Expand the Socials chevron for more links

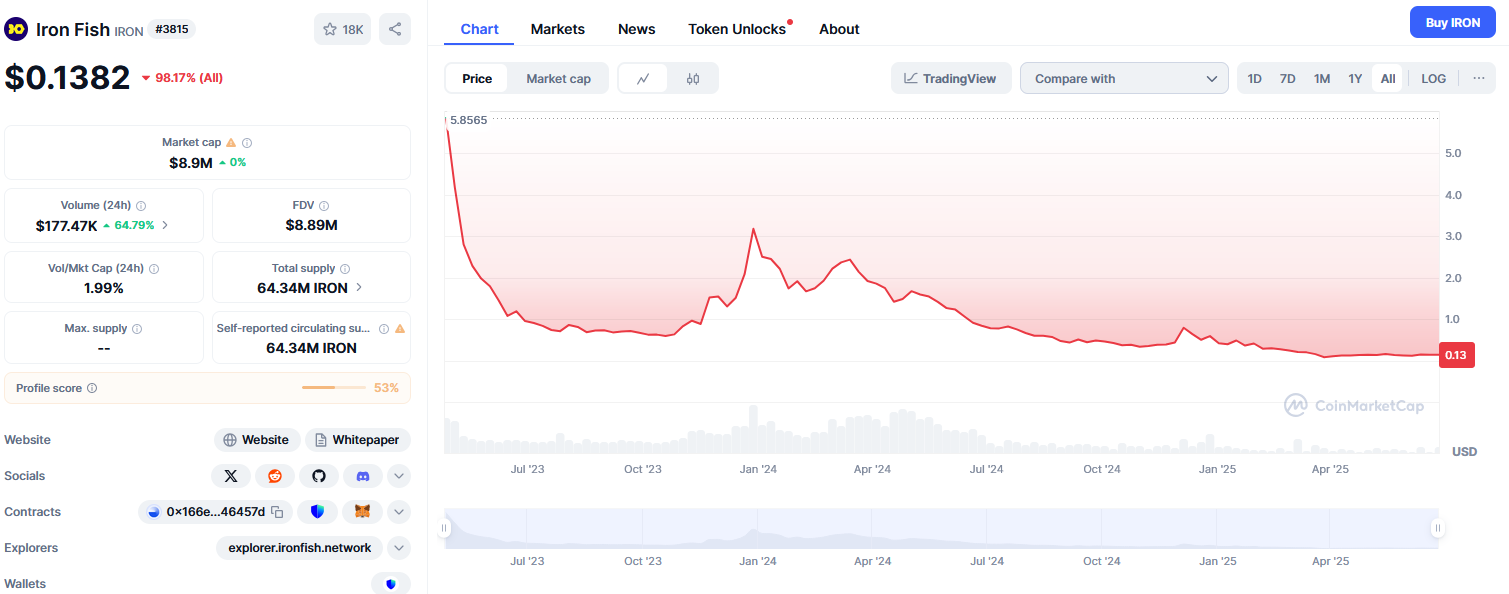point(398,475)
